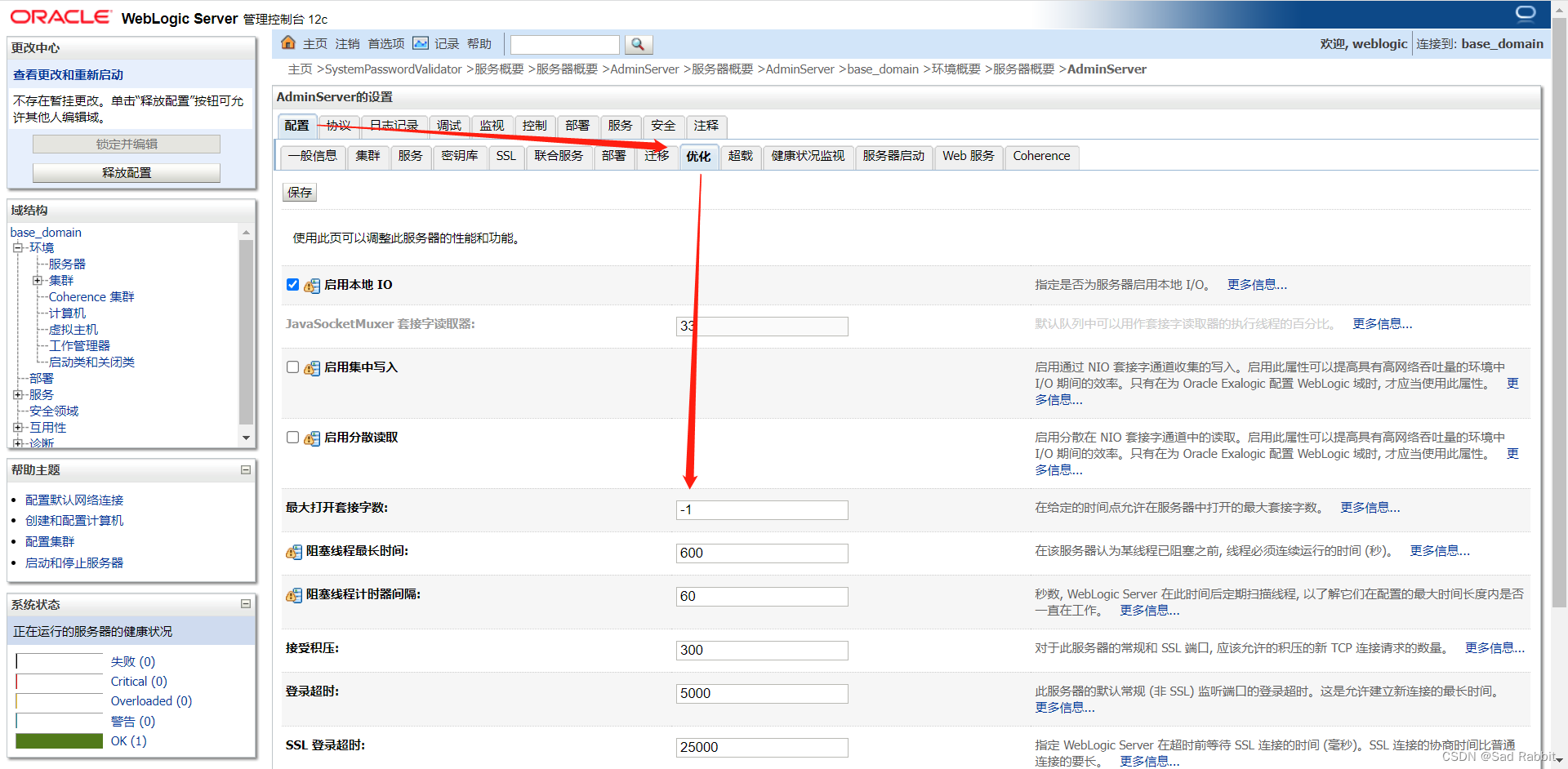
Task: Open the 安全 tab of AdminServer settings
Action: click(x=663, y=126)
